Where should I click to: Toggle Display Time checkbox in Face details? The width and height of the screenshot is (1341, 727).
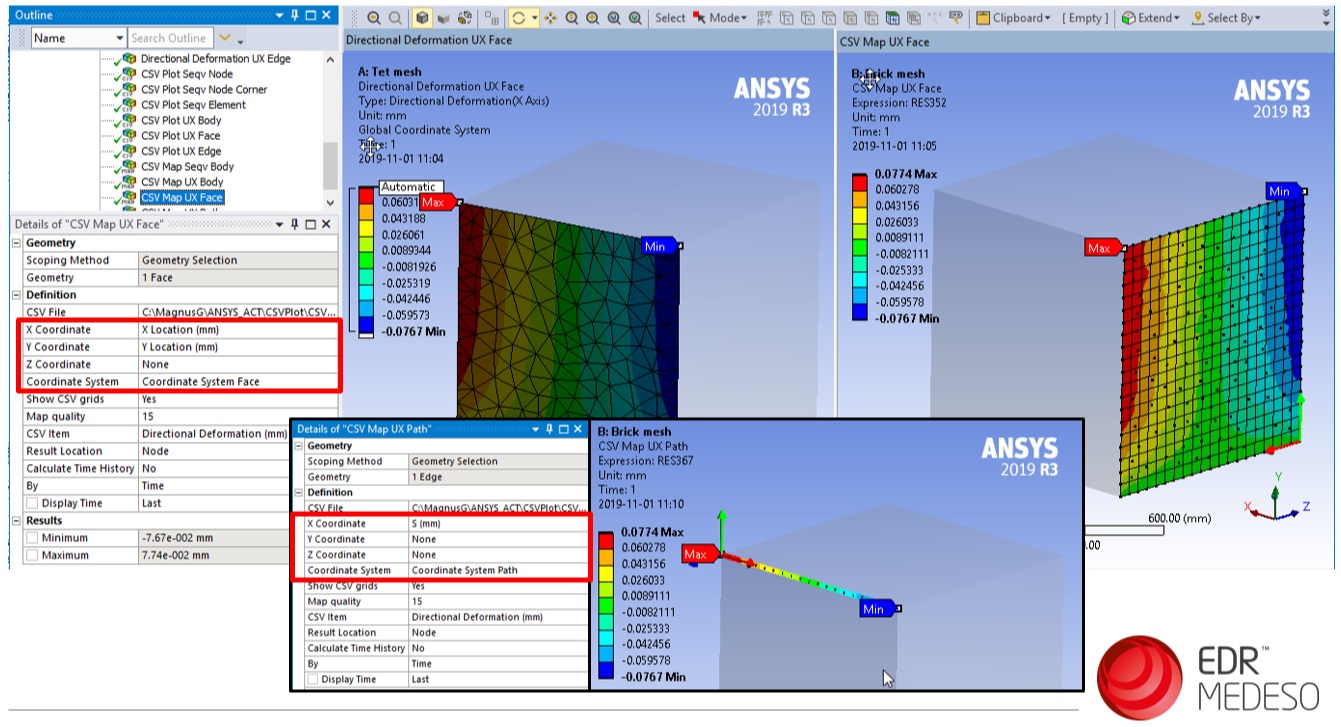point(31,503)
